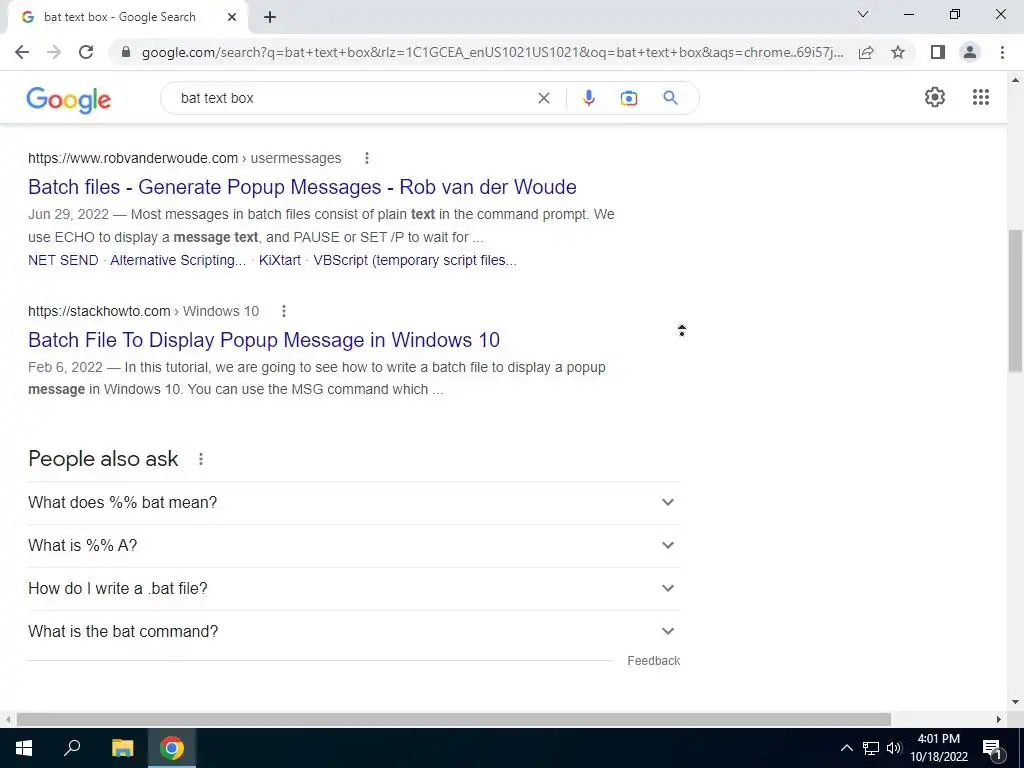Open volume control tray icon
Viewport: 1024px width, 768px height.
click(x=893, y=748)
